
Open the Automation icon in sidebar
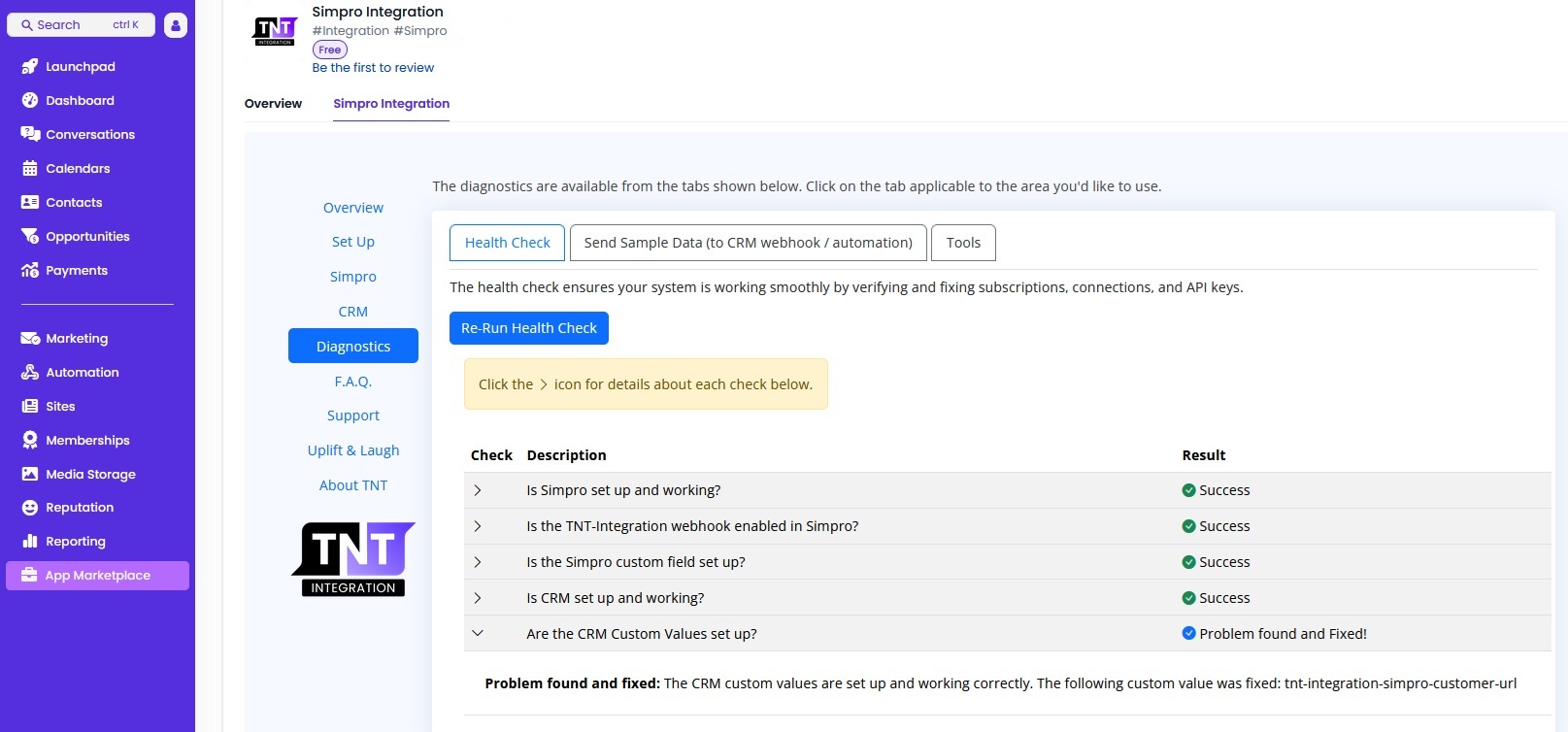click(29, 373)
